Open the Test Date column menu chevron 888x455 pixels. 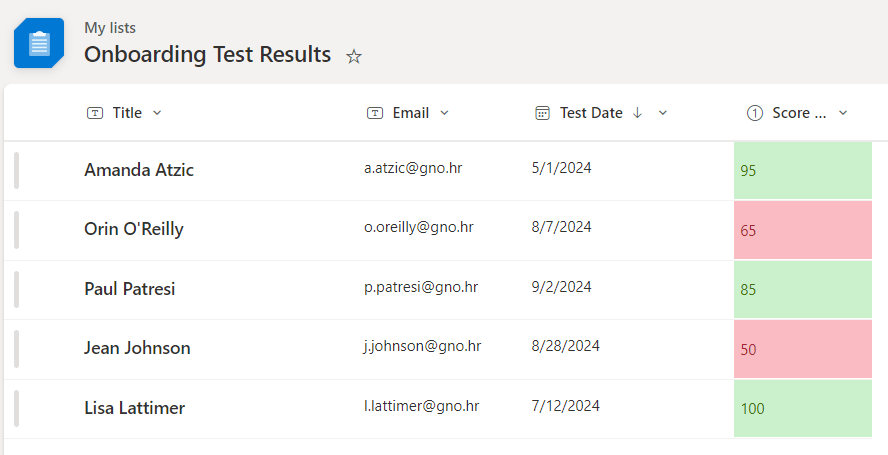click(x=662, y=113)
